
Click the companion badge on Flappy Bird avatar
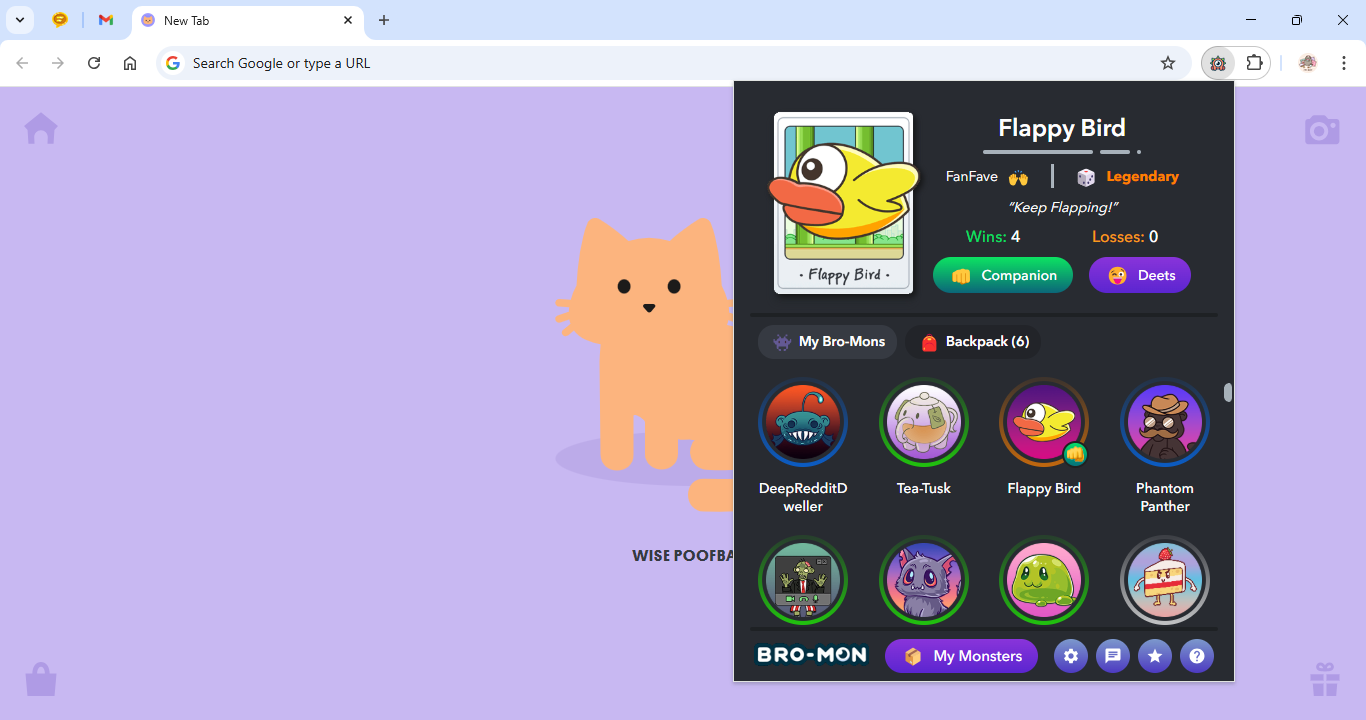(1075, 454)
